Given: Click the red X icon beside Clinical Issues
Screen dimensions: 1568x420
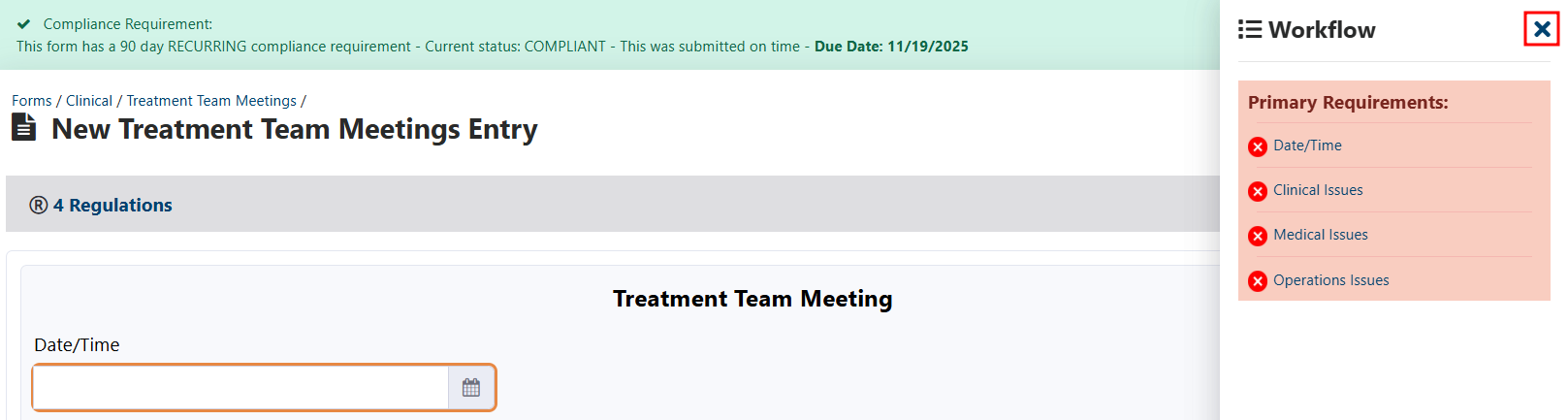Looking at the screenshot, I should tap(1258, 191).
